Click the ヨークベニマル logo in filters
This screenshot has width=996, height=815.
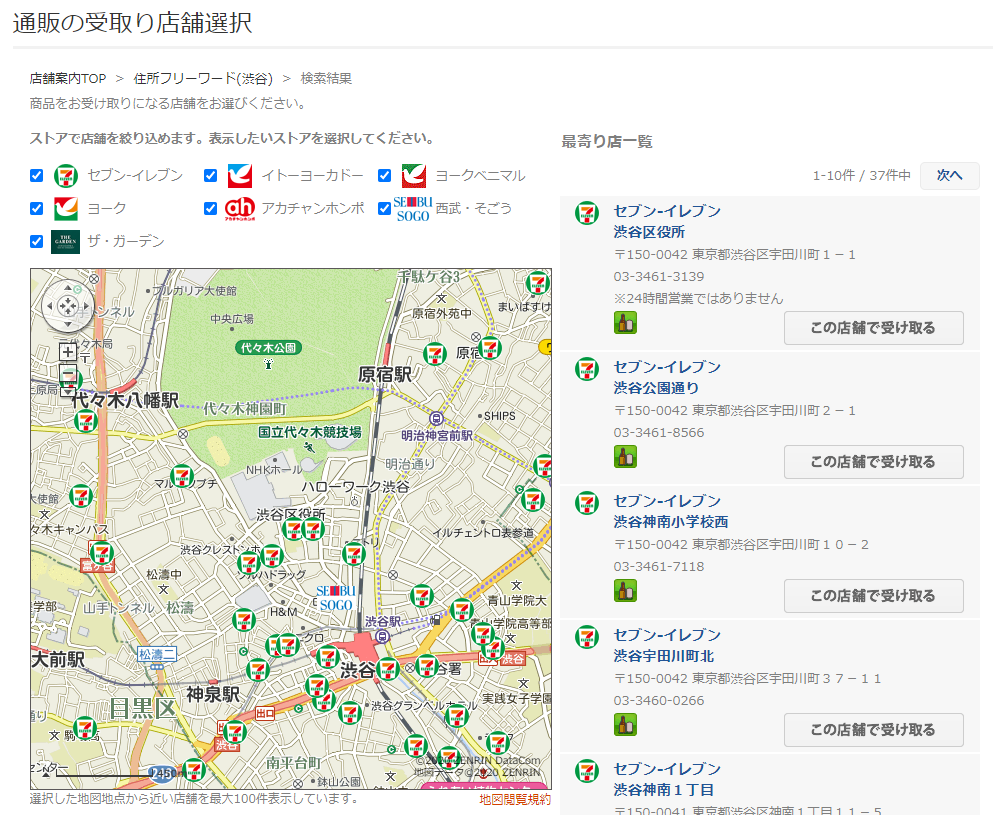(x=414, y=176)
